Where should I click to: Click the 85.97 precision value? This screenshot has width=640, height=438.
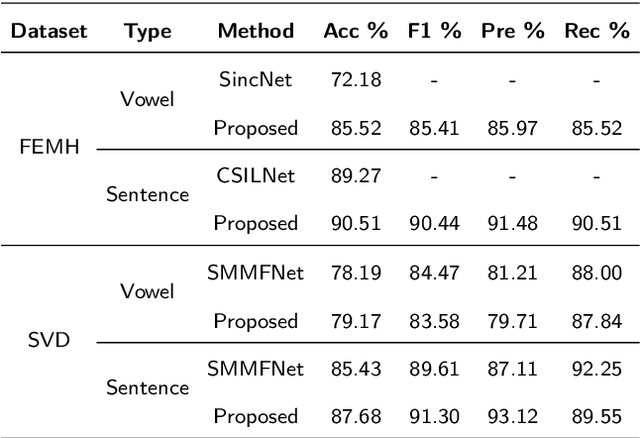tap(513, 128)
